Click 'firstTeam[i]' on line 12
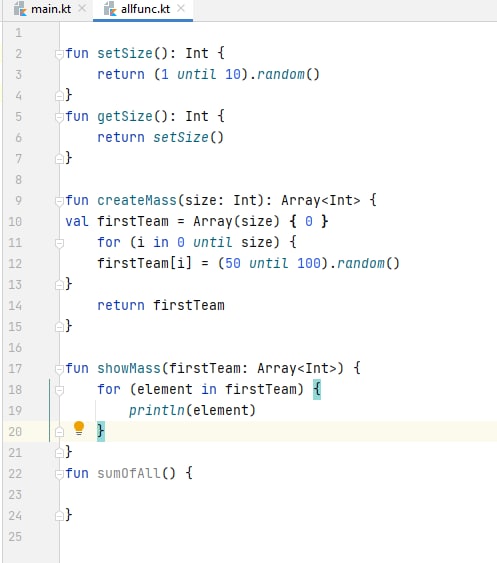This screenshot has height=563, width=497. [145, 264]
